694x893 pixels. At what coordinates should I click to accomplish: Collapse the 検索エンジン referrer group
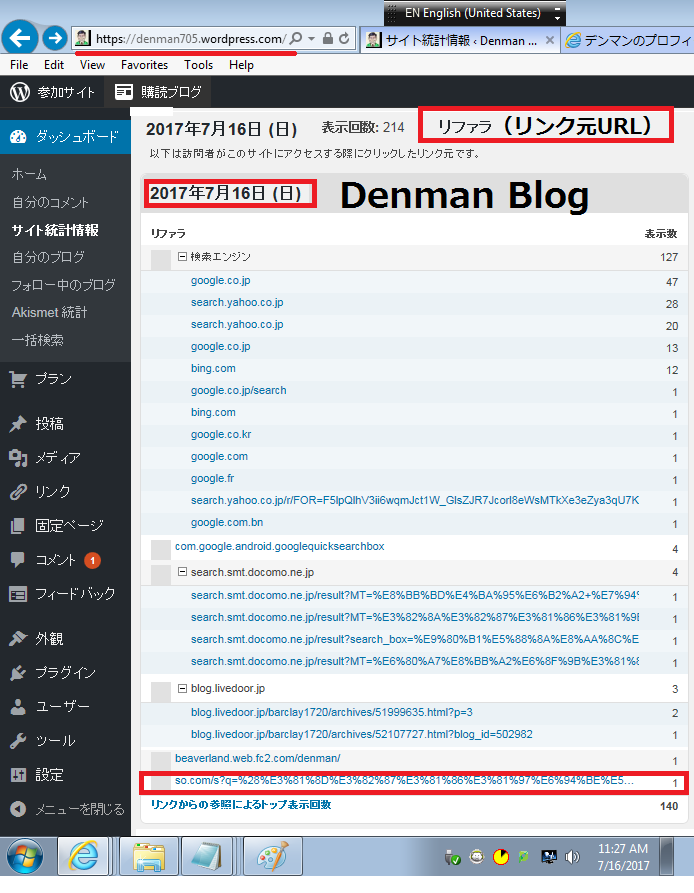pyautogui.click(x=182, y=257)
